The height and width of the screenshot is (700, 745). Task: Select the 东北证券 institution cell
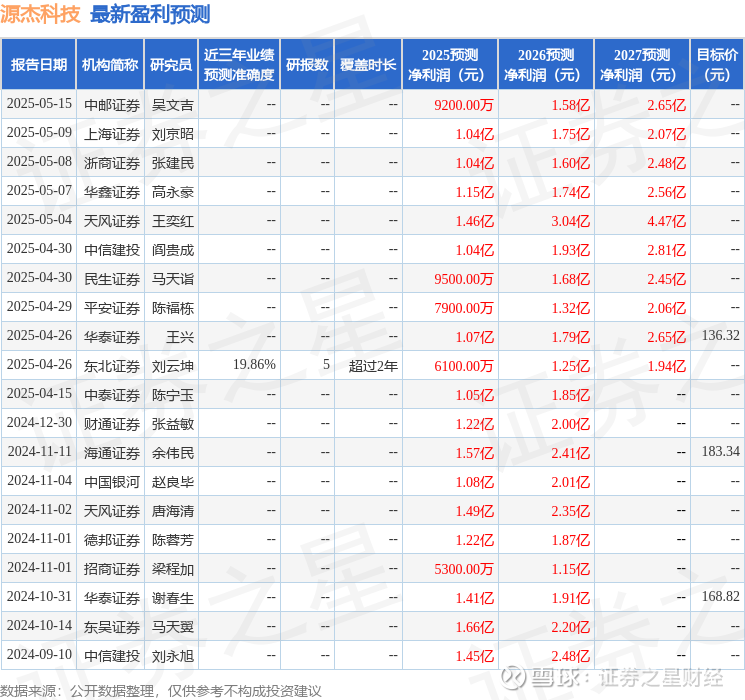pos(112,366)
